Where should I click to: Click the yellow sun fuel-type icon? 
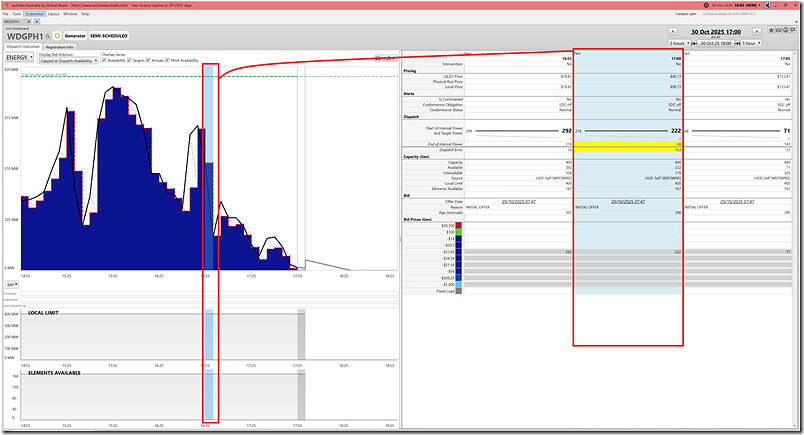pos(57,36)
